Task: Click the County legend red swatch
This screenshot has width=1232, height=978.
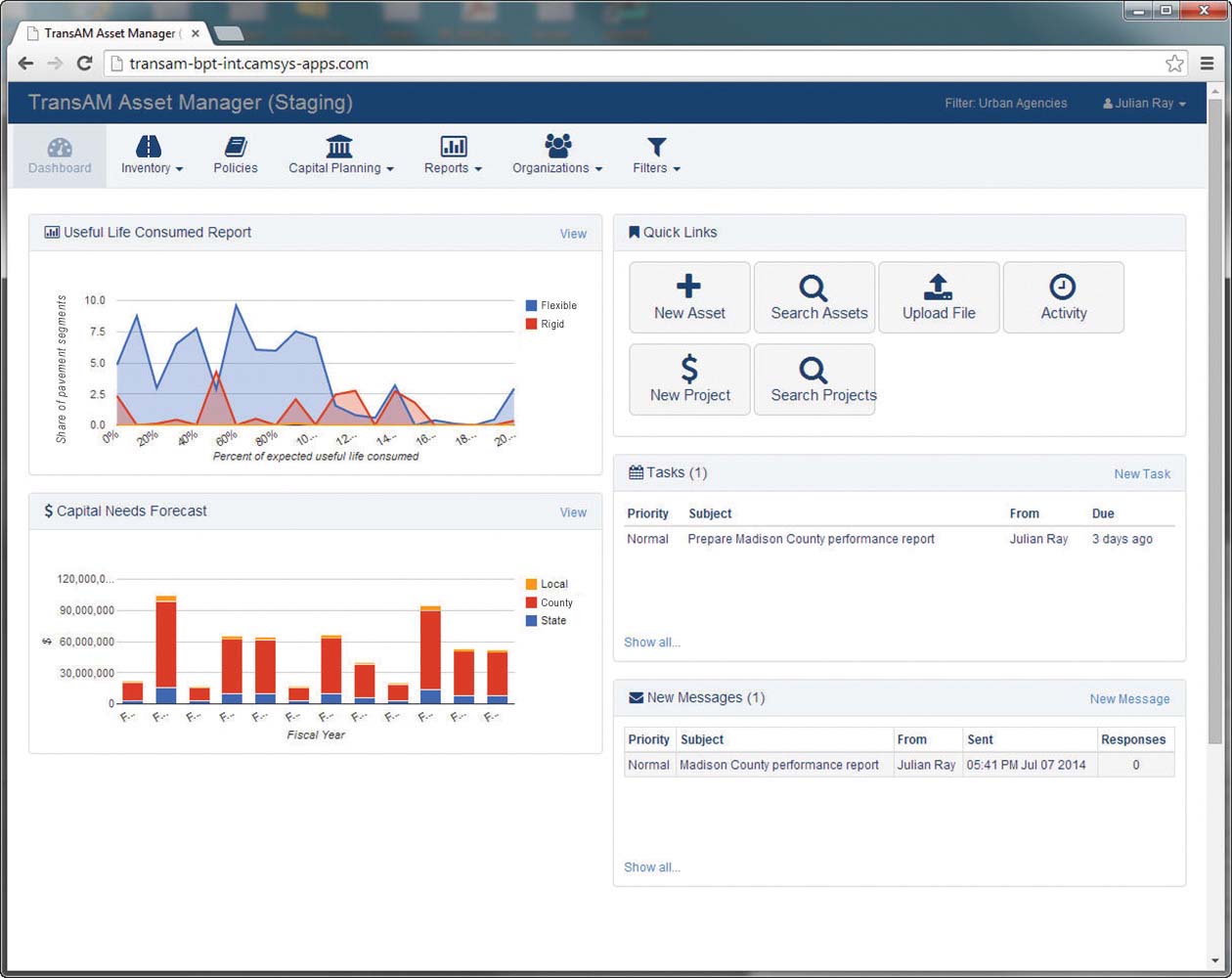Action: pos(531,602)
